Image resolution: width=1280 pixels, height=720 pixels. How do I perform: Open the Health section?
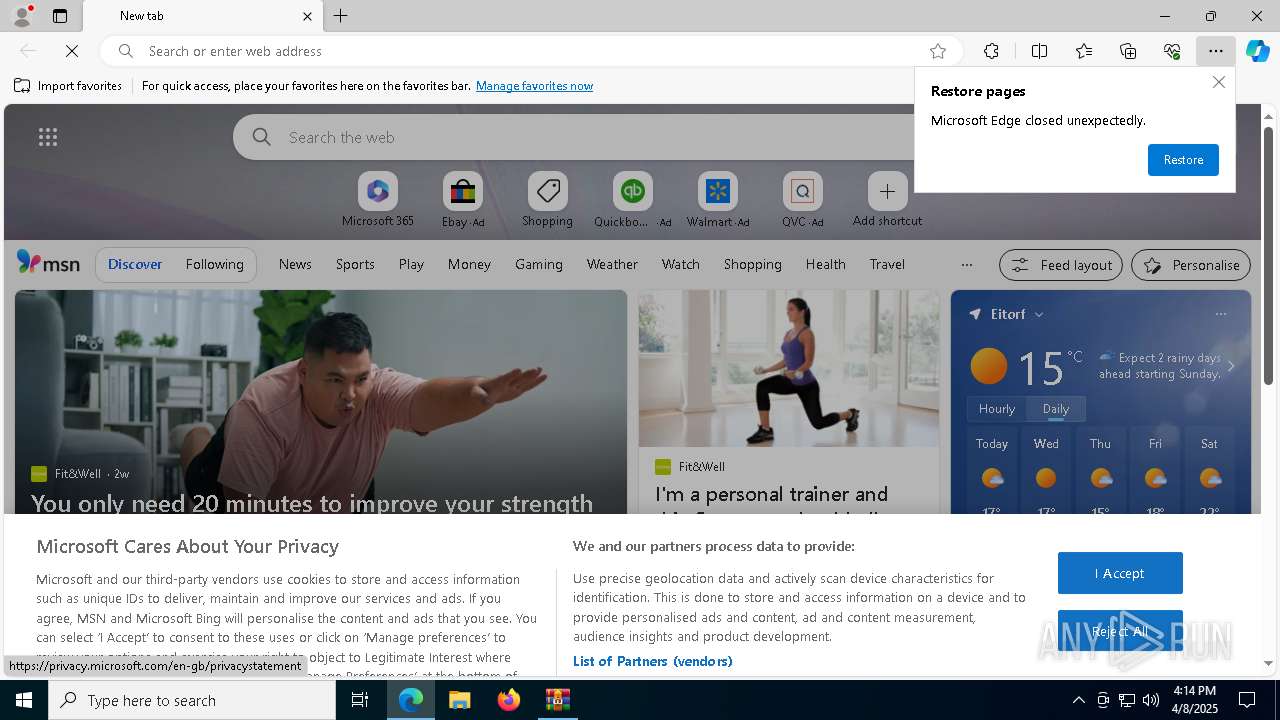pos(825,264)
